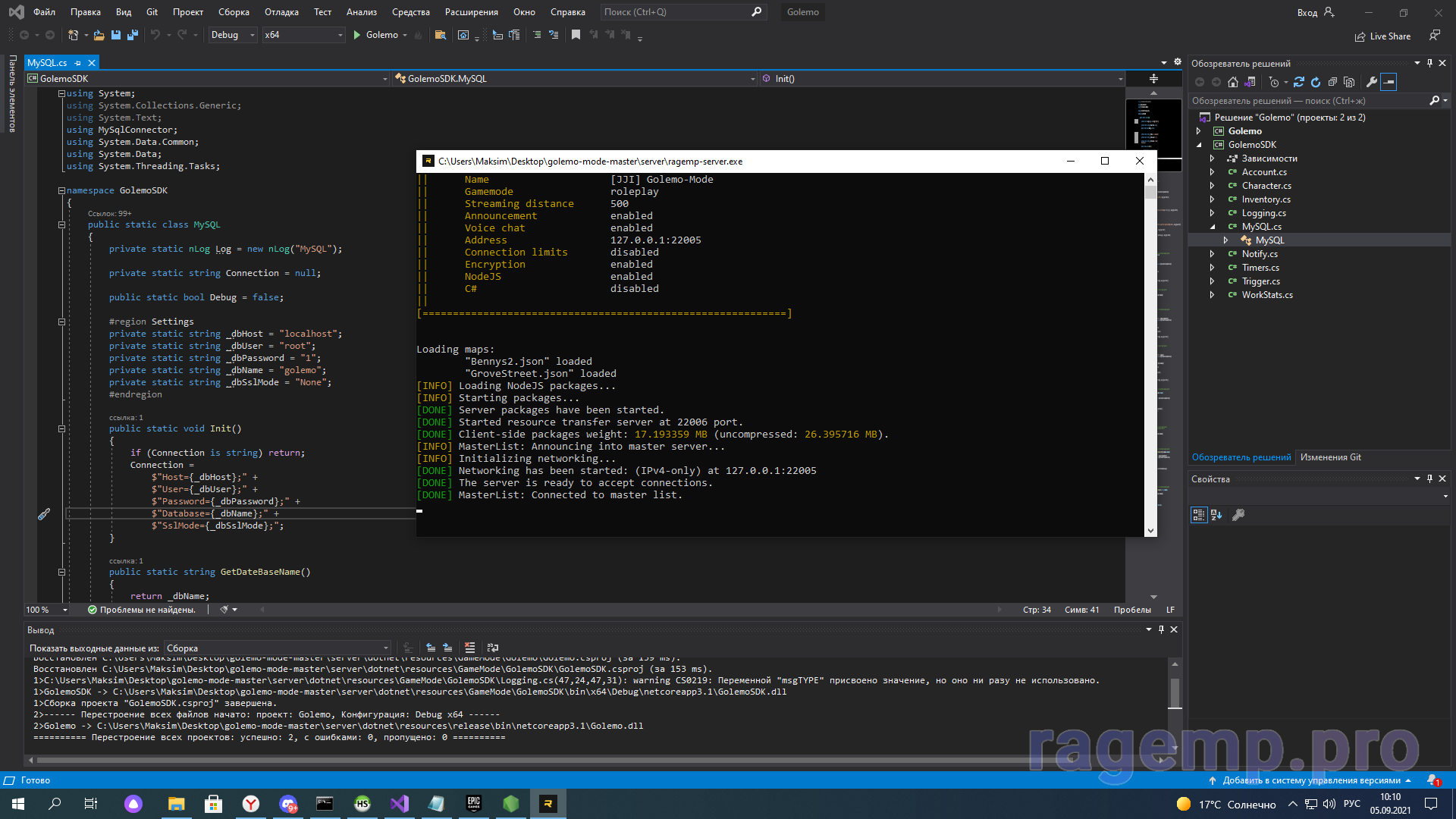The image size is (1456, 819).
Task: Switch to Изменения Git tab
Action: [x=1330, y=457]
